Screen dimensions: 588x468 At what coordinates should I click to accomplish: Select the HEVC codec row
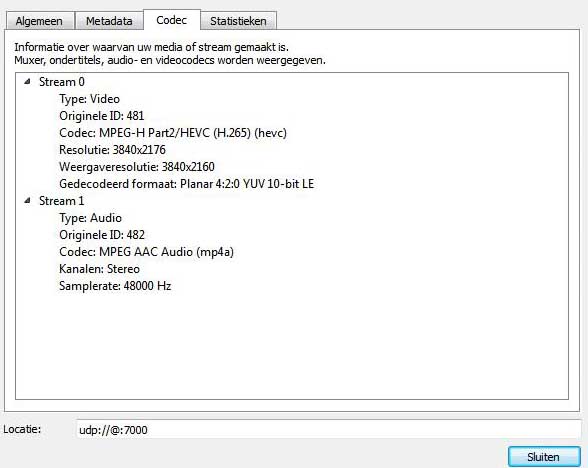point(173,133)
